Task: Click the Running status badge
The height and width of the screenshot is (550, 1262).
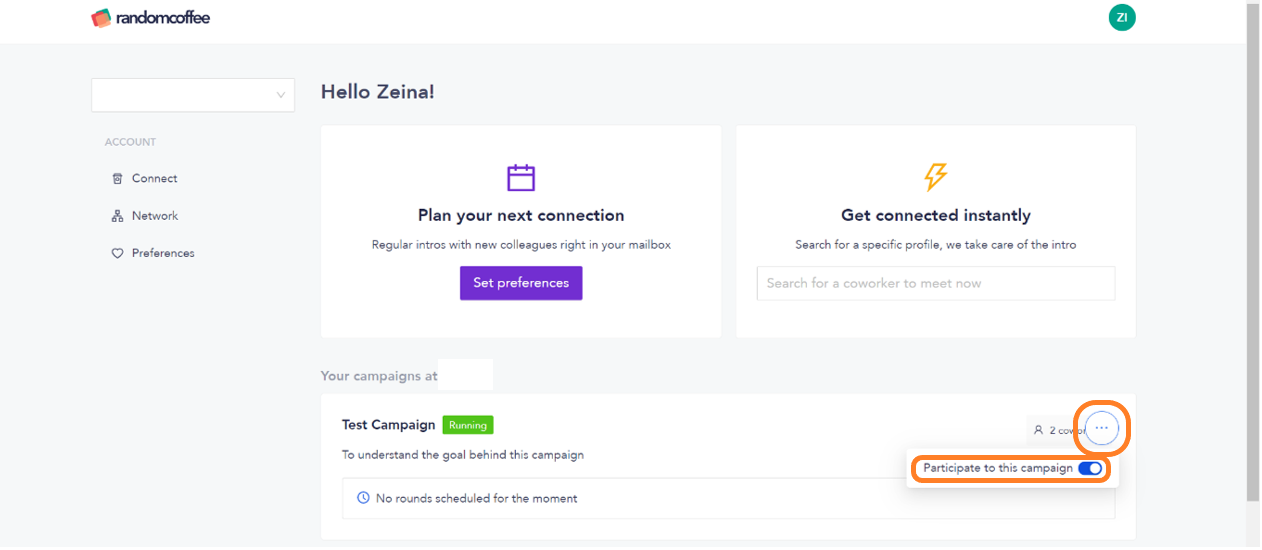Action: (x=468, y=425)
